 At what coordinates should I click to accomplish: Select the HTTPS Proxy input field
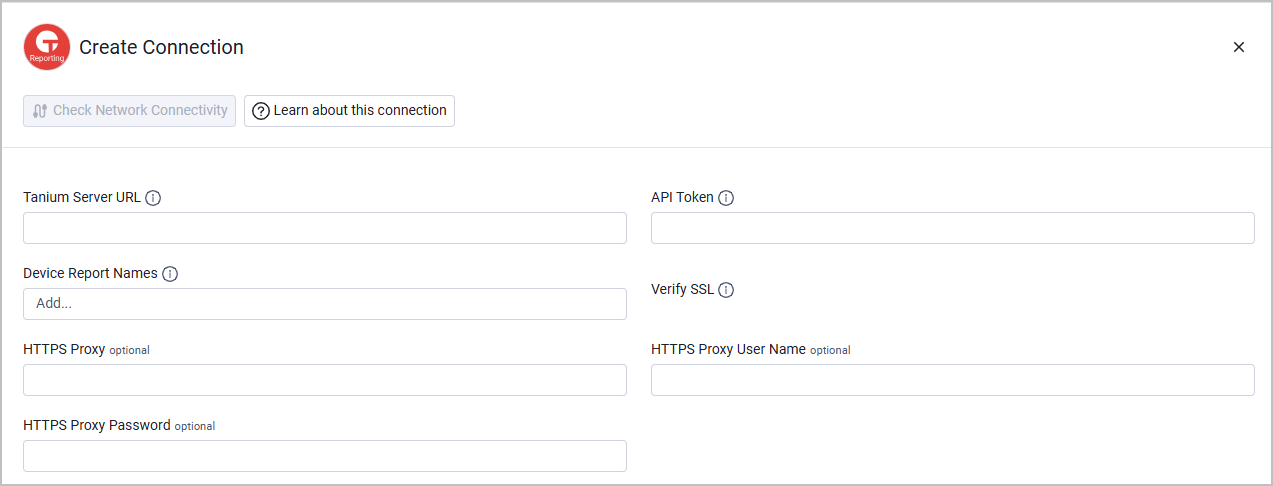pyautogui.click(x=325, y=380)
